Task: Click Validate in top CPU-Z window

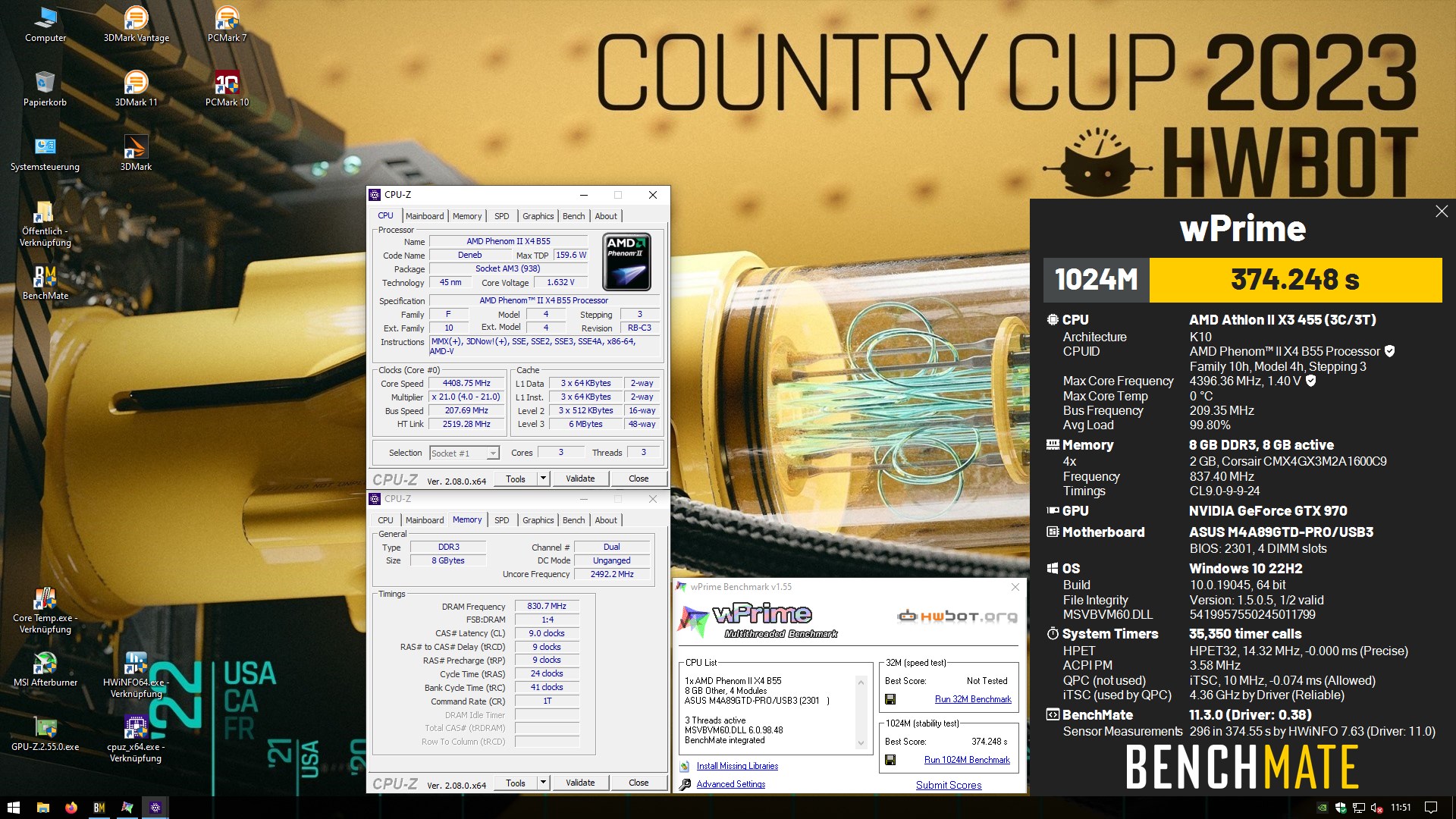Action: tap(580, 479)
